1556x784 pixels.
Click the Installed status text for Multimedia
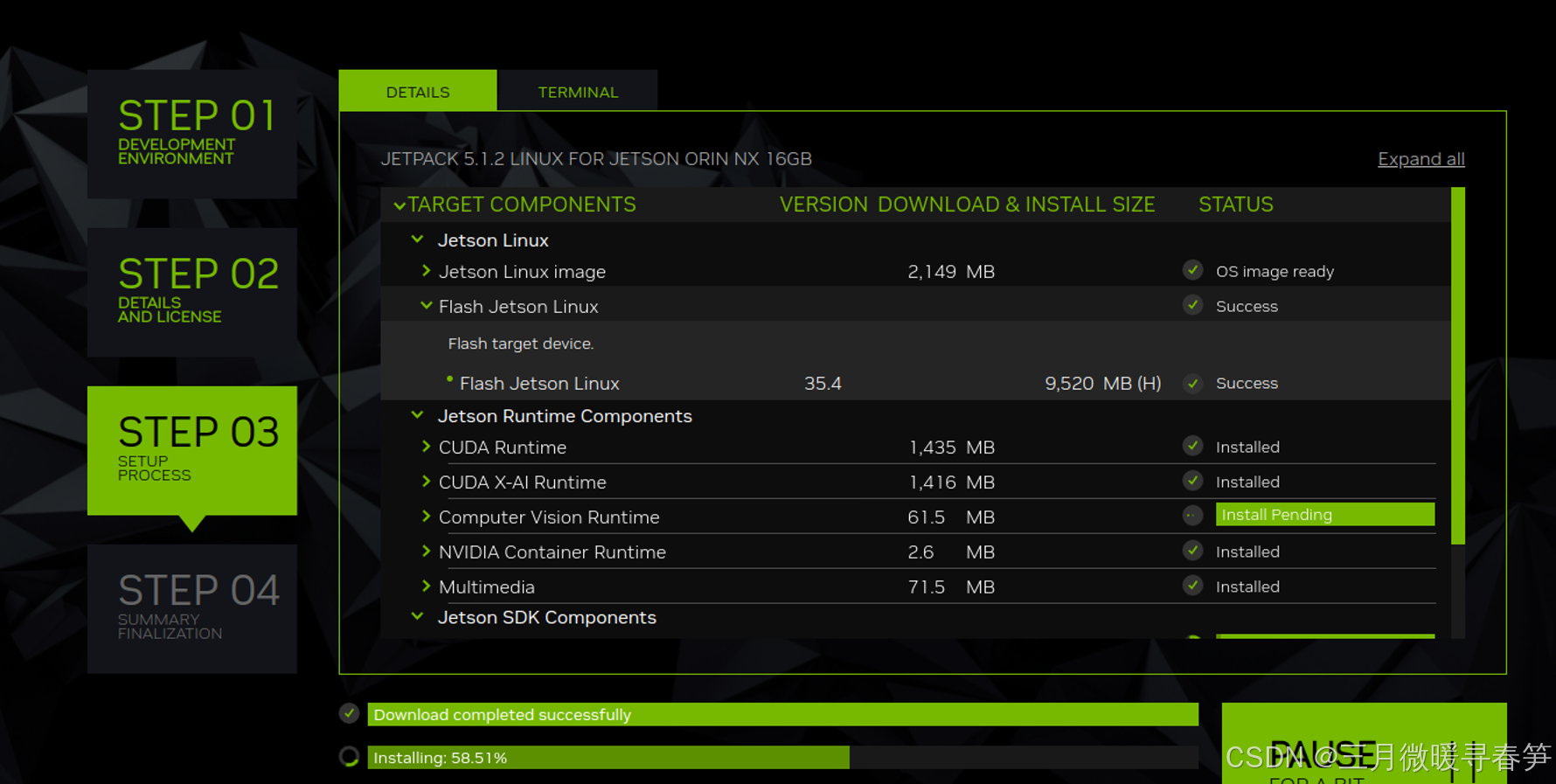(1247, 587)
